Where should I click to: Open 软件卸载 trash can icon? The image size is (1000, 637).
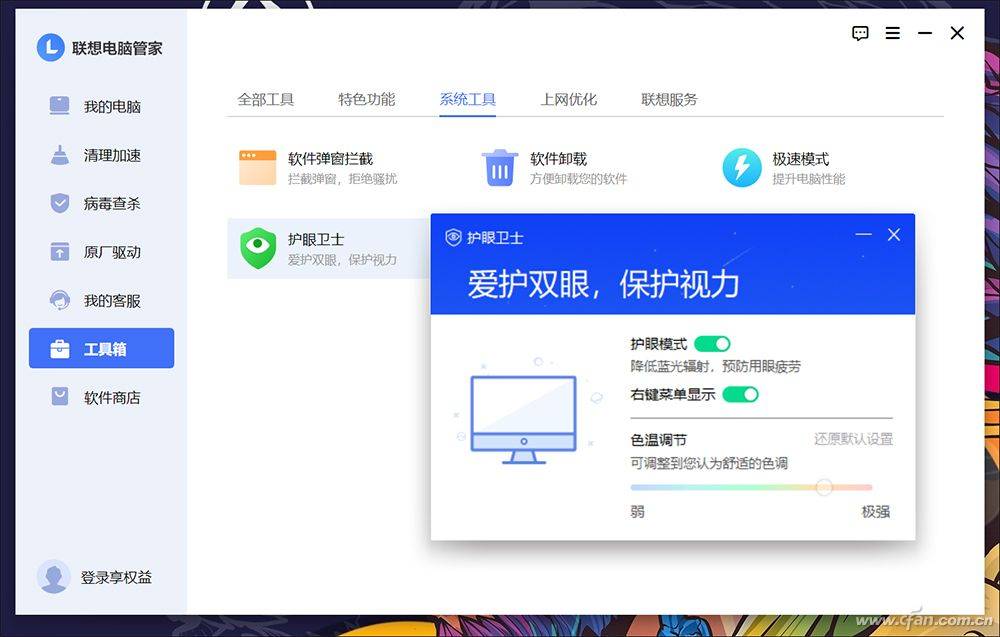500,168
